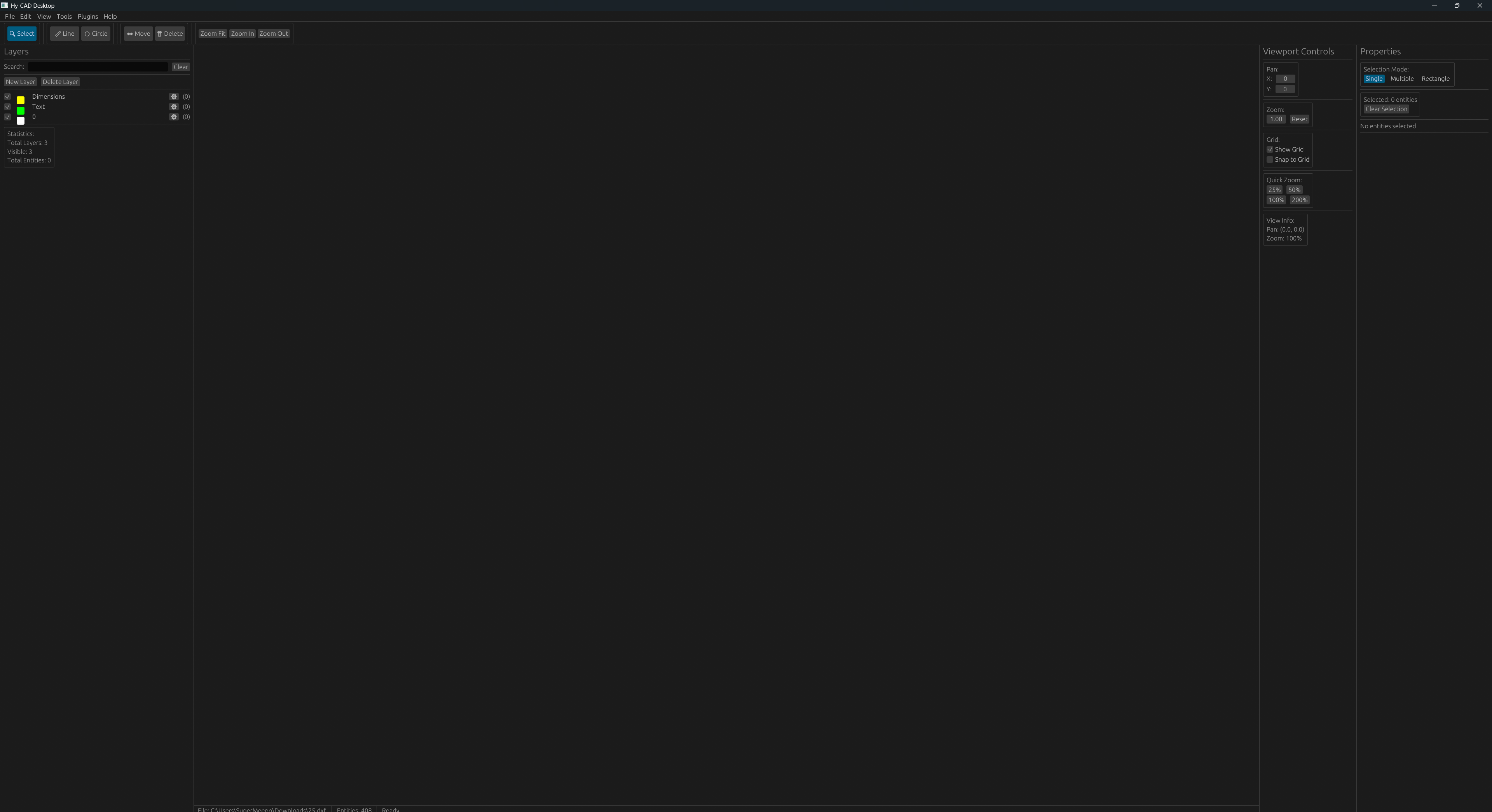Open settings gear for layer 0
Image resolution: width=1492 pixels, height=812 pixels.
point(174,117)
